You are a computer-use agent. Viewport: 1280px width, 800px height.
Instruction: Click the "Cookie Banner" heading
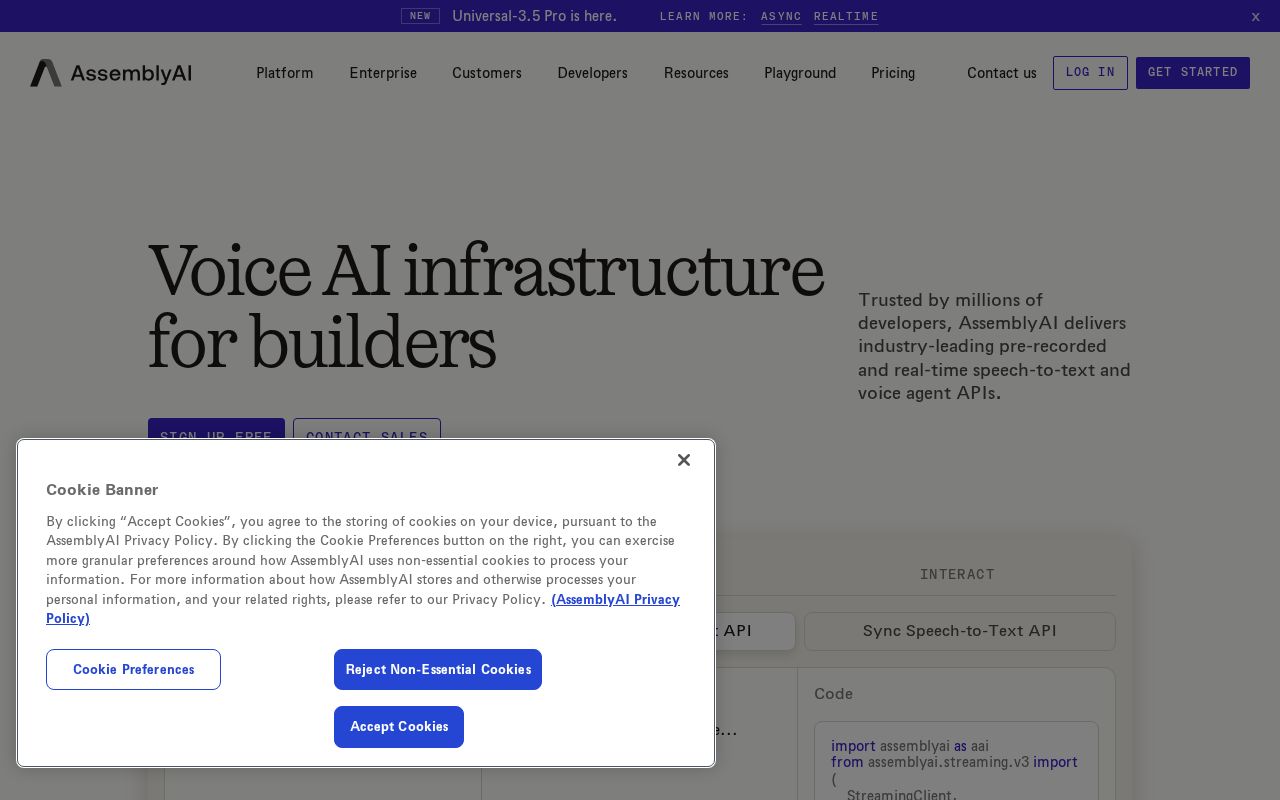[x=102, y=489]
